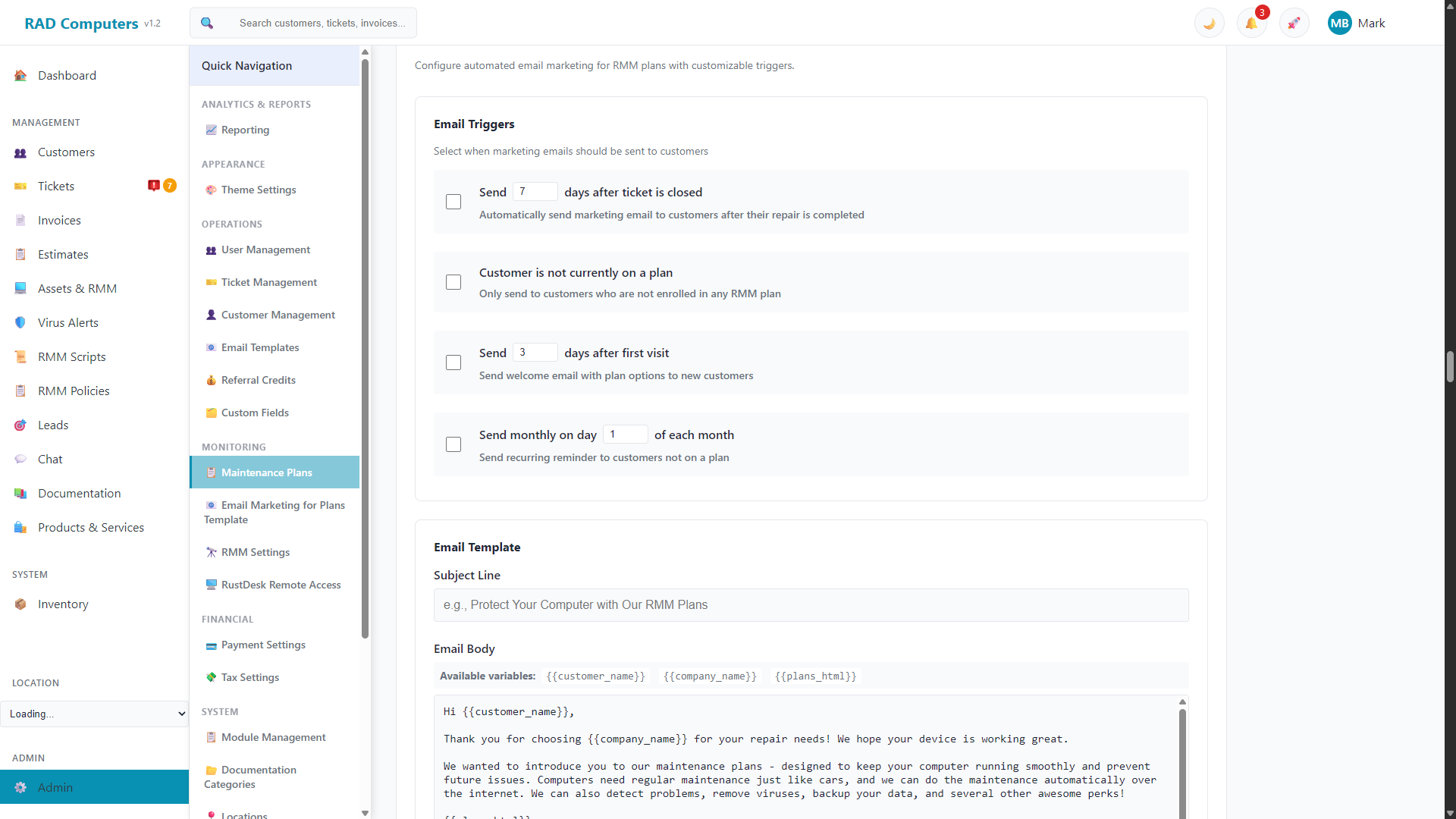Open User Management settings

[265, 249]
